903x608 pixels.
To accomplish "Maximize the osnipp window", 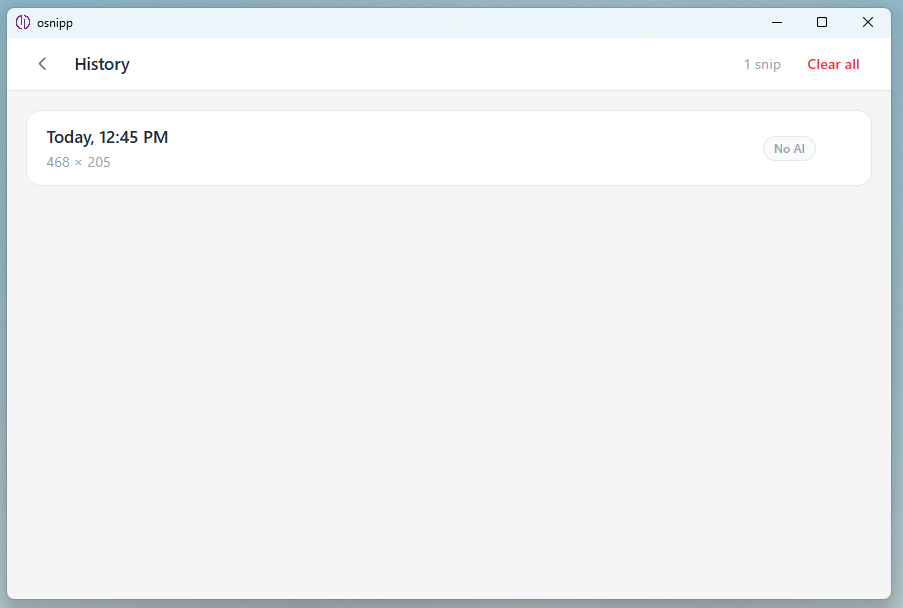I will (x=822, y=22).
